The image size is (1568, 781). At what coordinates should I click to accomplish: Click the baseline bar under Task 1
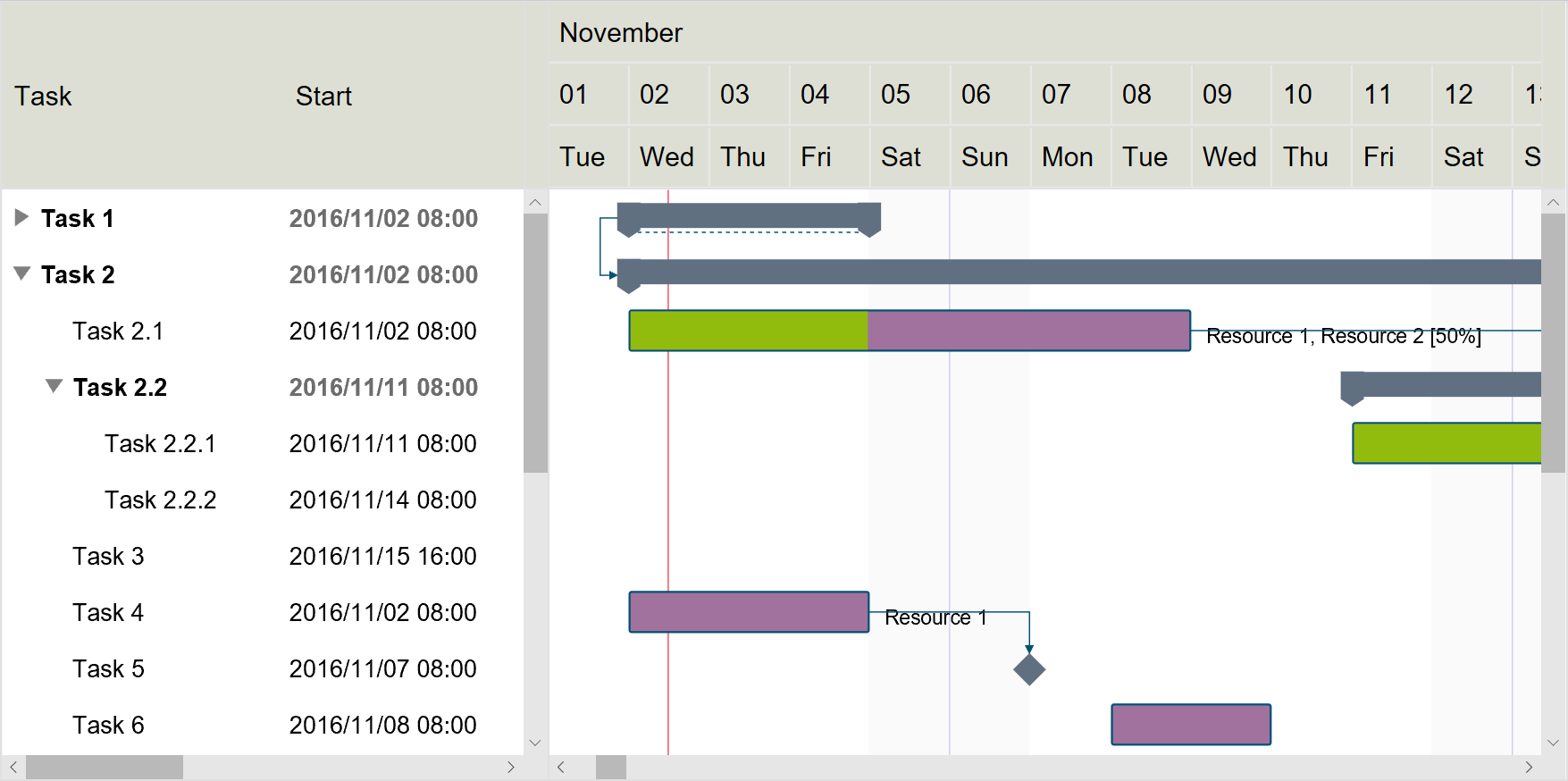pyautogui.click(x=750, y=231)
